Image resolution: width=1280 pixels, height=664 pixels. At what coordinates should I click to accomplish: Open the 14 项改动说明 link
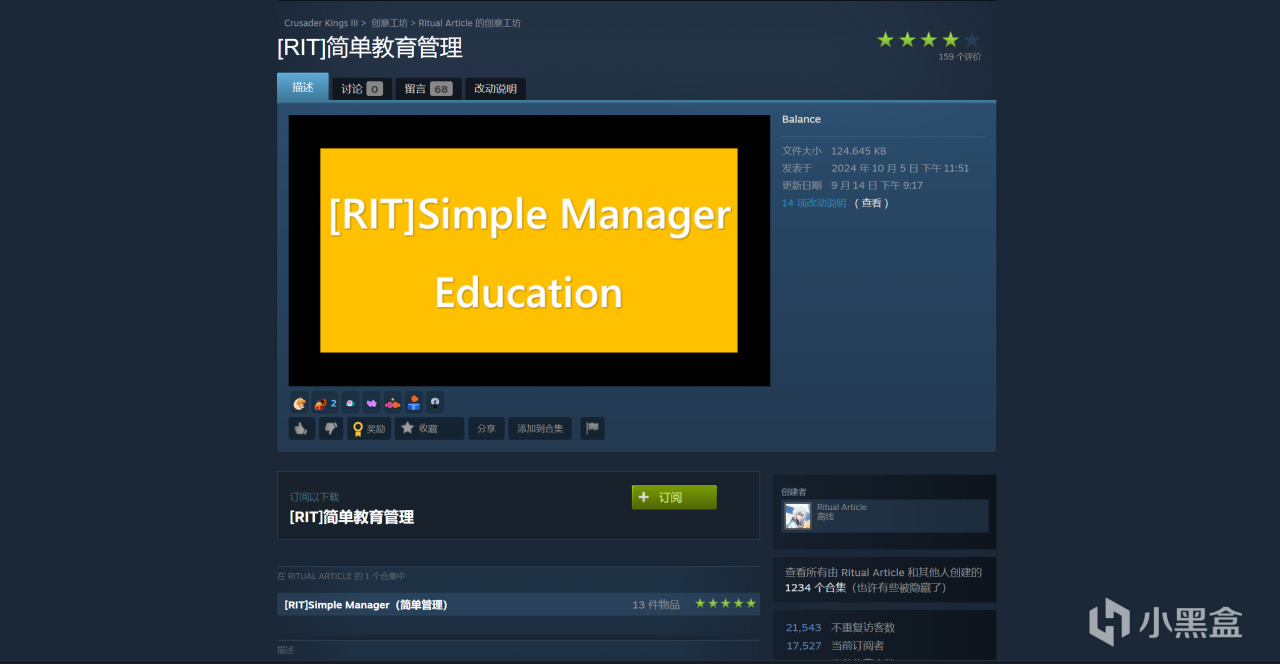coord(814,203)
